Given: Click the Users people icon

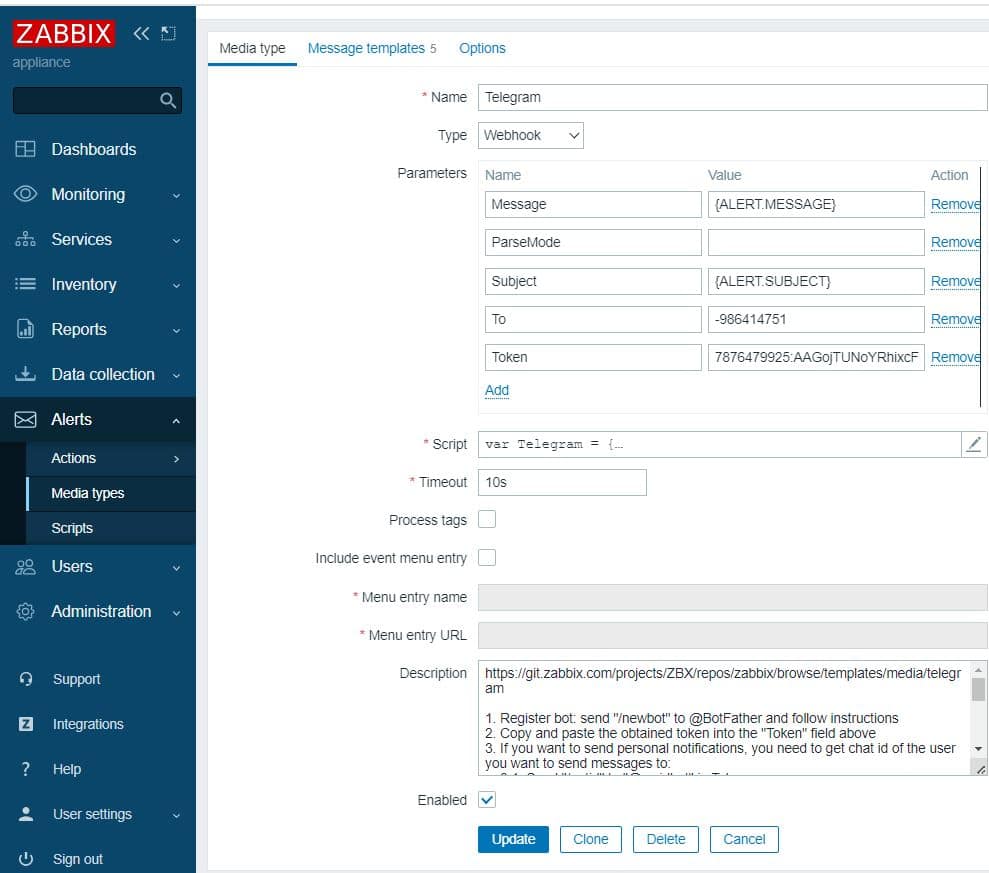Looking at the screenshot, I should click(25, 566).
